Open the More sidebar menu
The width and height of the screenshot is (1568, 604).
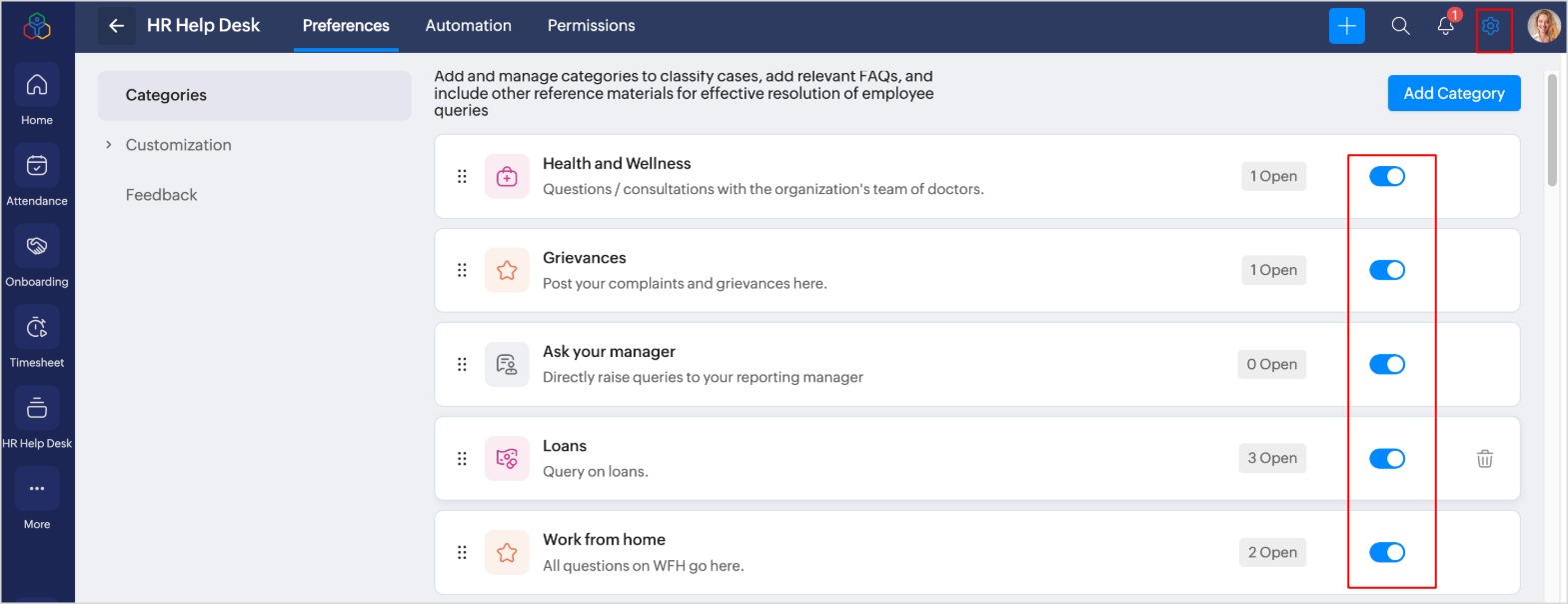tap(37, 490)
